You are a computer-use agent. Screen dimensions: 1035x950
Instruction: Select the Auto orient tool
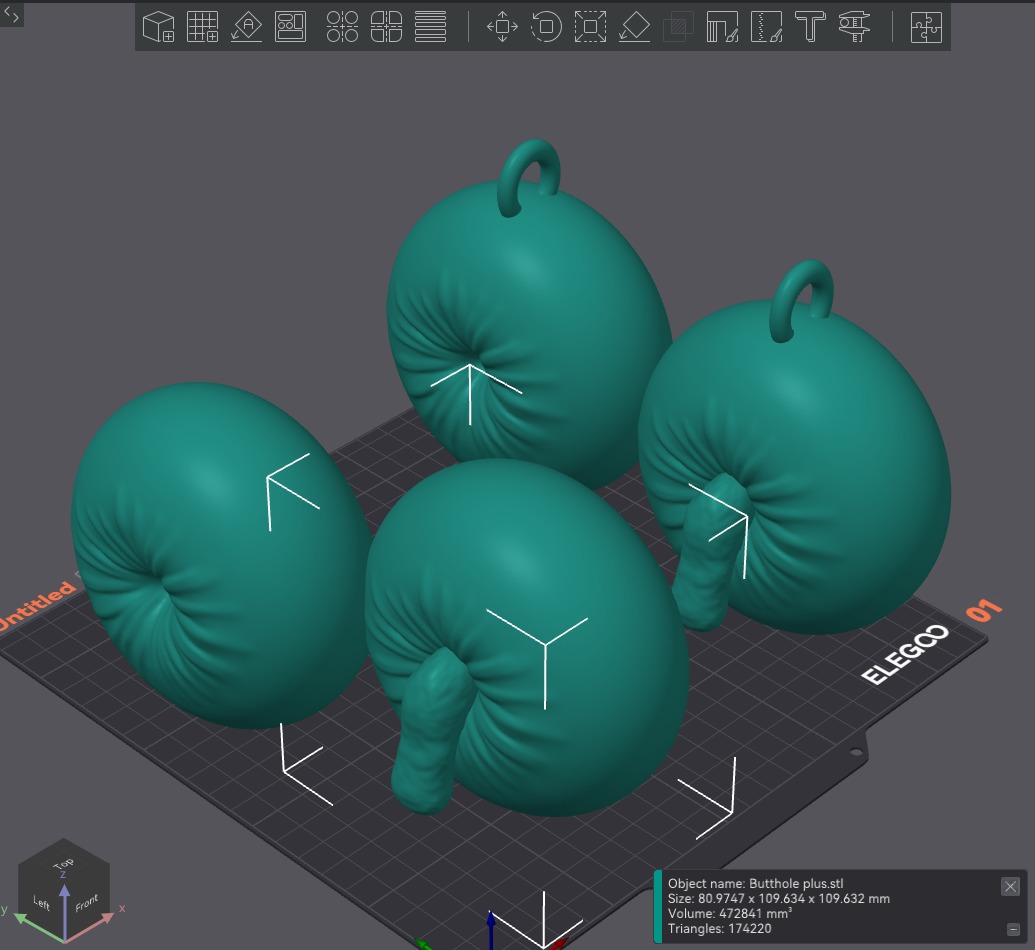247,27
